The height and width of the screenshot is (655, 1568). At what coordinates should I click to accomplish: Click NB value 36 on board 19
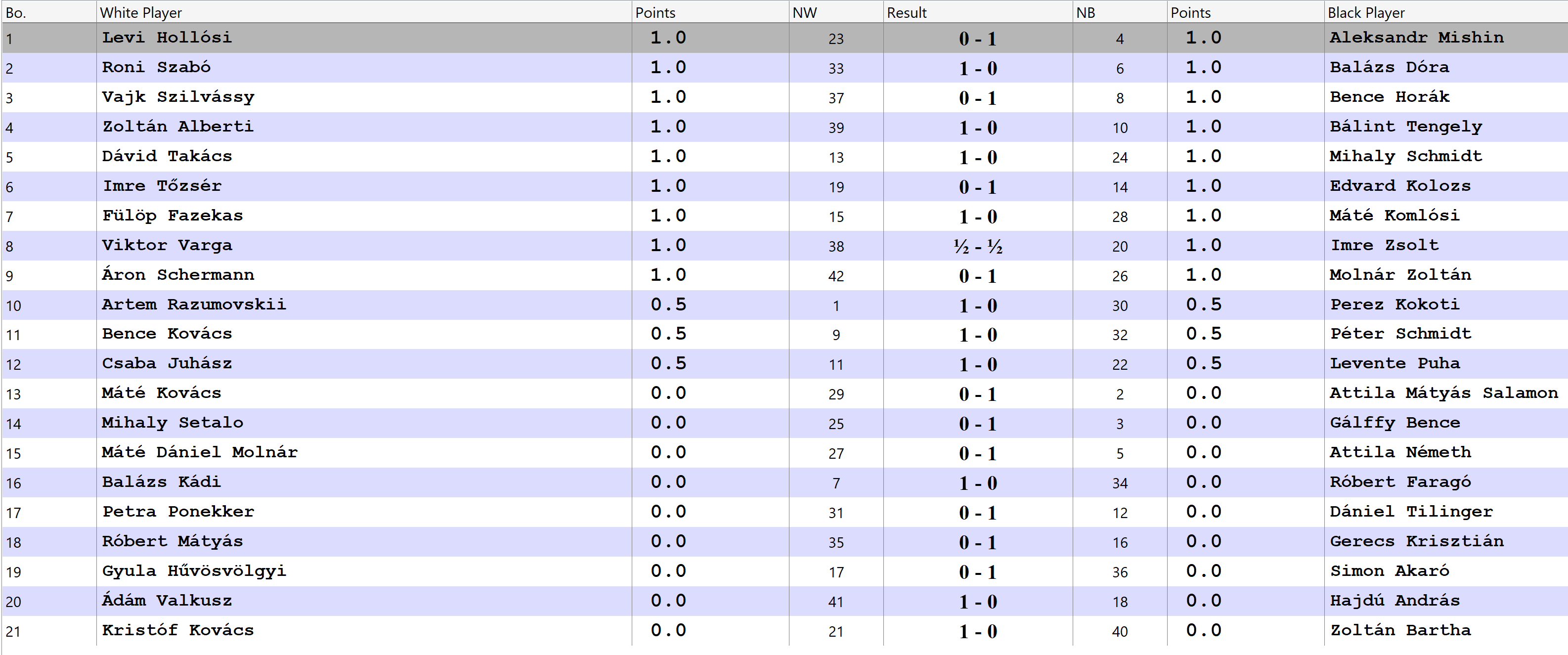click(1119, 573)
